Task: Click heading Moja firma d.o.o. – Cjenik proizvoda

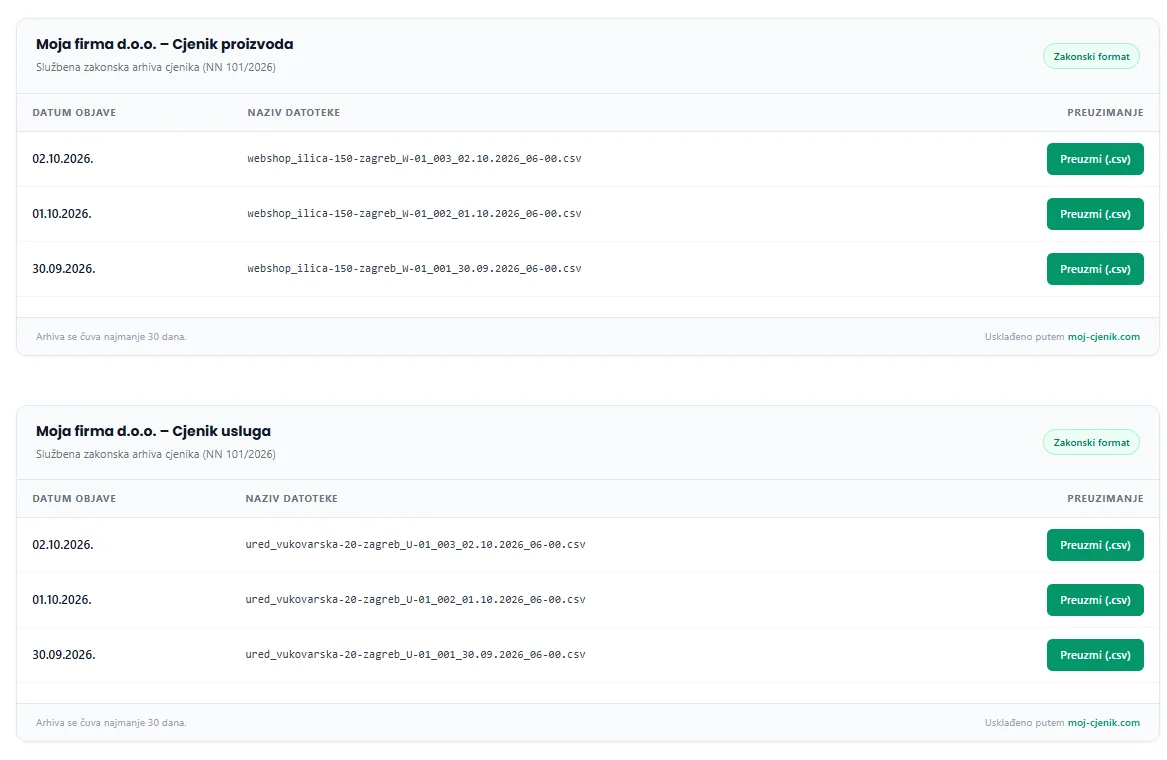Action: 164,45
